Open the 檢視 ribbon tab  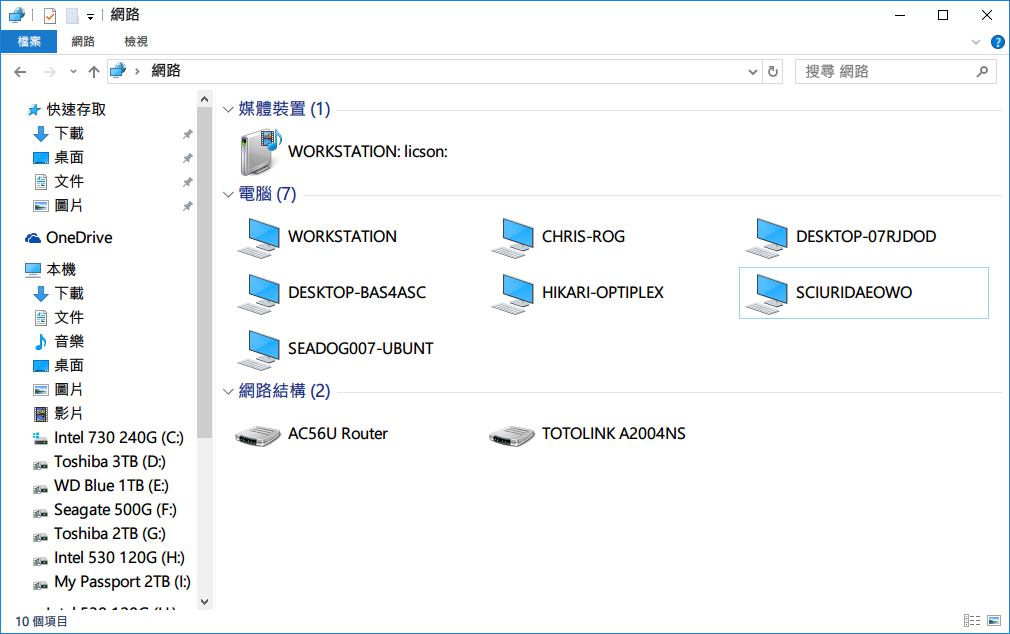pos(136,42)
